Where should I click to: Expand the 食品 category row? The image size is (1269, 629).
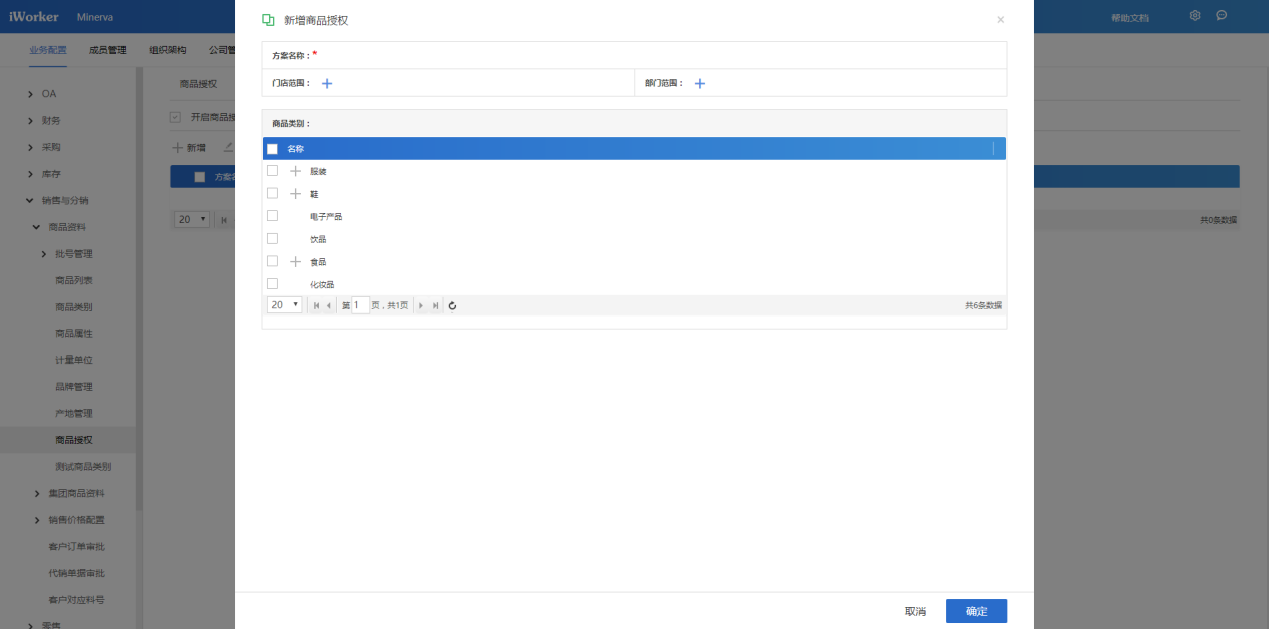[x=295, y=262]
